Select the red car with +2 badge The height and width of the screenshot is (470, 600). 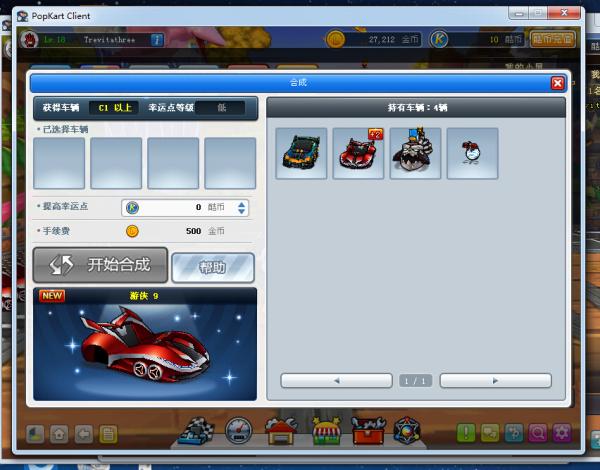point(358,153)
